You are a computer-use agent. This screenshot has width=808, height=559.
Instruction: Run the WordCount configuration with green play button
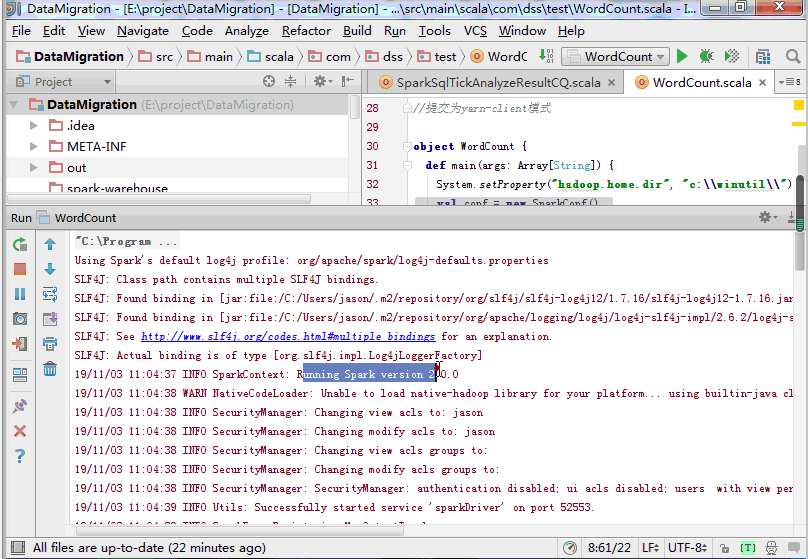[682, 57]
